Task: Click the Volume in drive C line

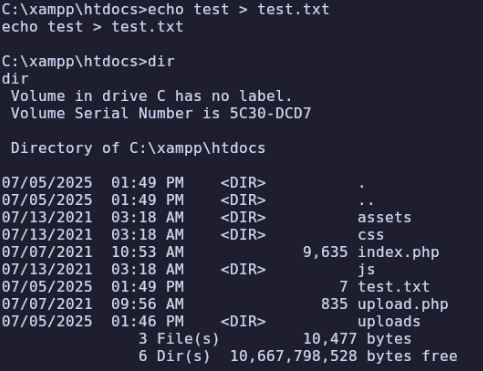Action: 152,96
